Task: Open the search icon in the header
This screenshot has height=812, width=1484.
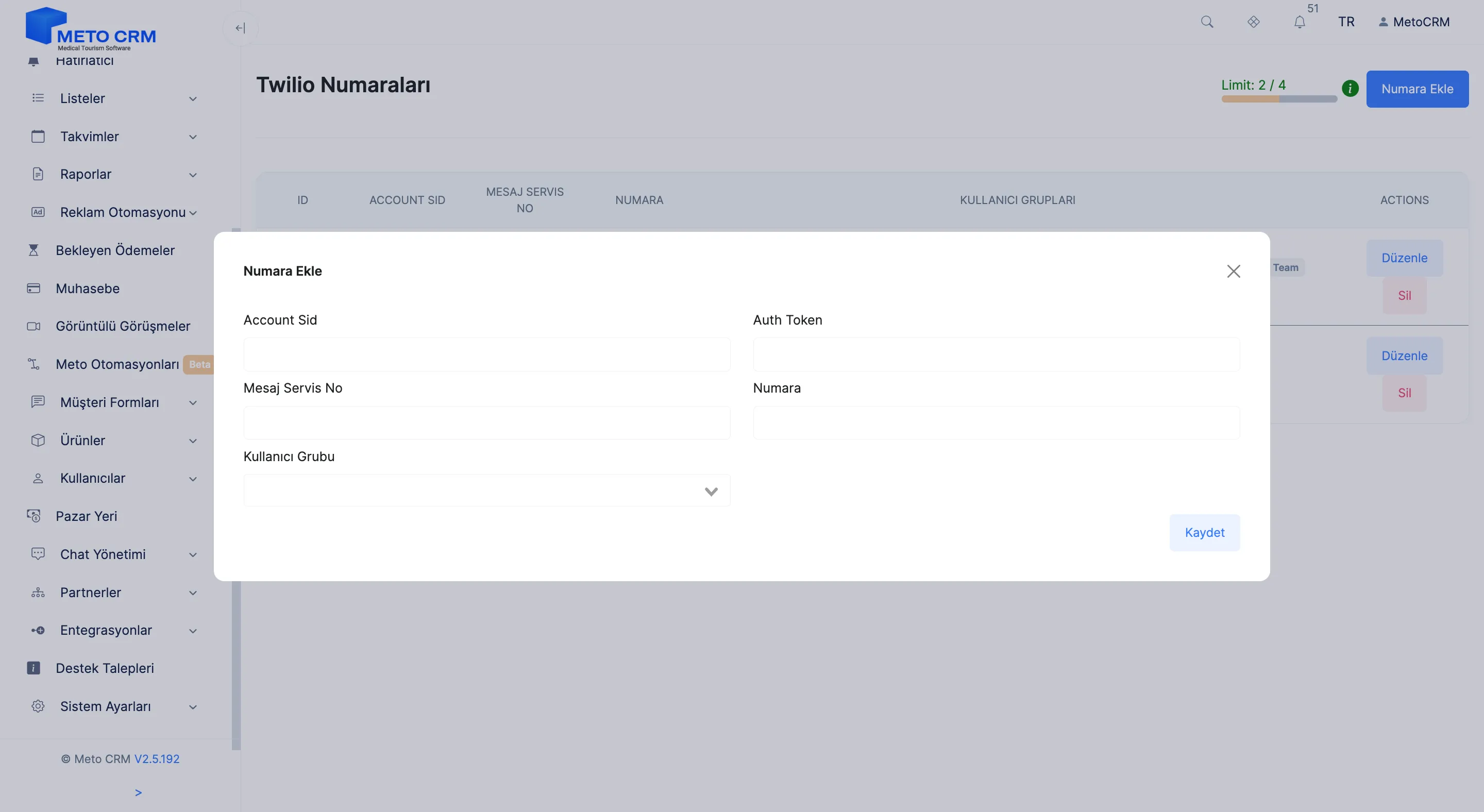Action: point(1207,22)
